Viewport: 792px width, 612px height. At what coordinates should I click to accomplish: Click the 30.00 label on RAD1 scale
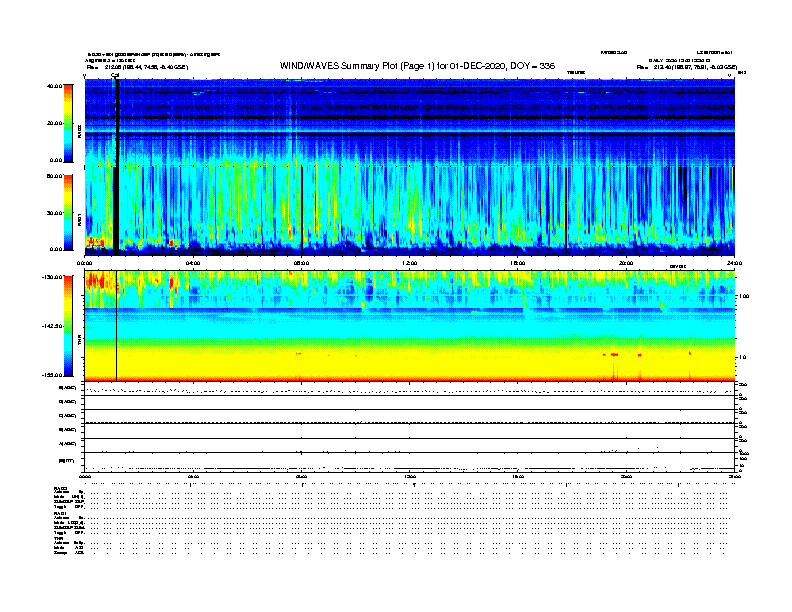click(x=54, y=213)
